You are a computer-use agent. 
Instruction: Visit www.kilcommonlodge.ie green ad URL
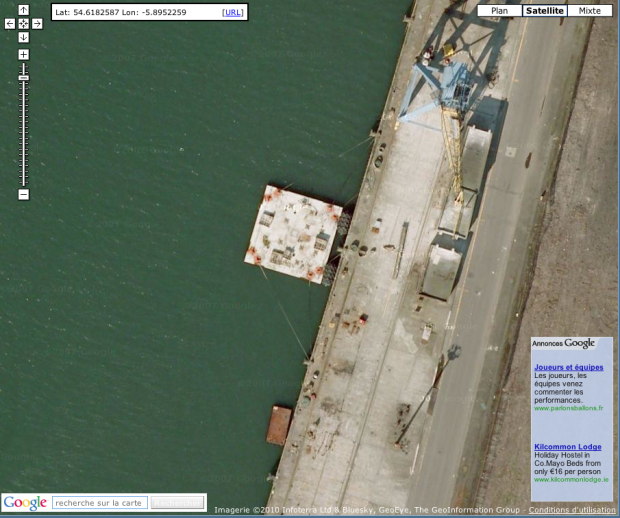click(571, 479)
